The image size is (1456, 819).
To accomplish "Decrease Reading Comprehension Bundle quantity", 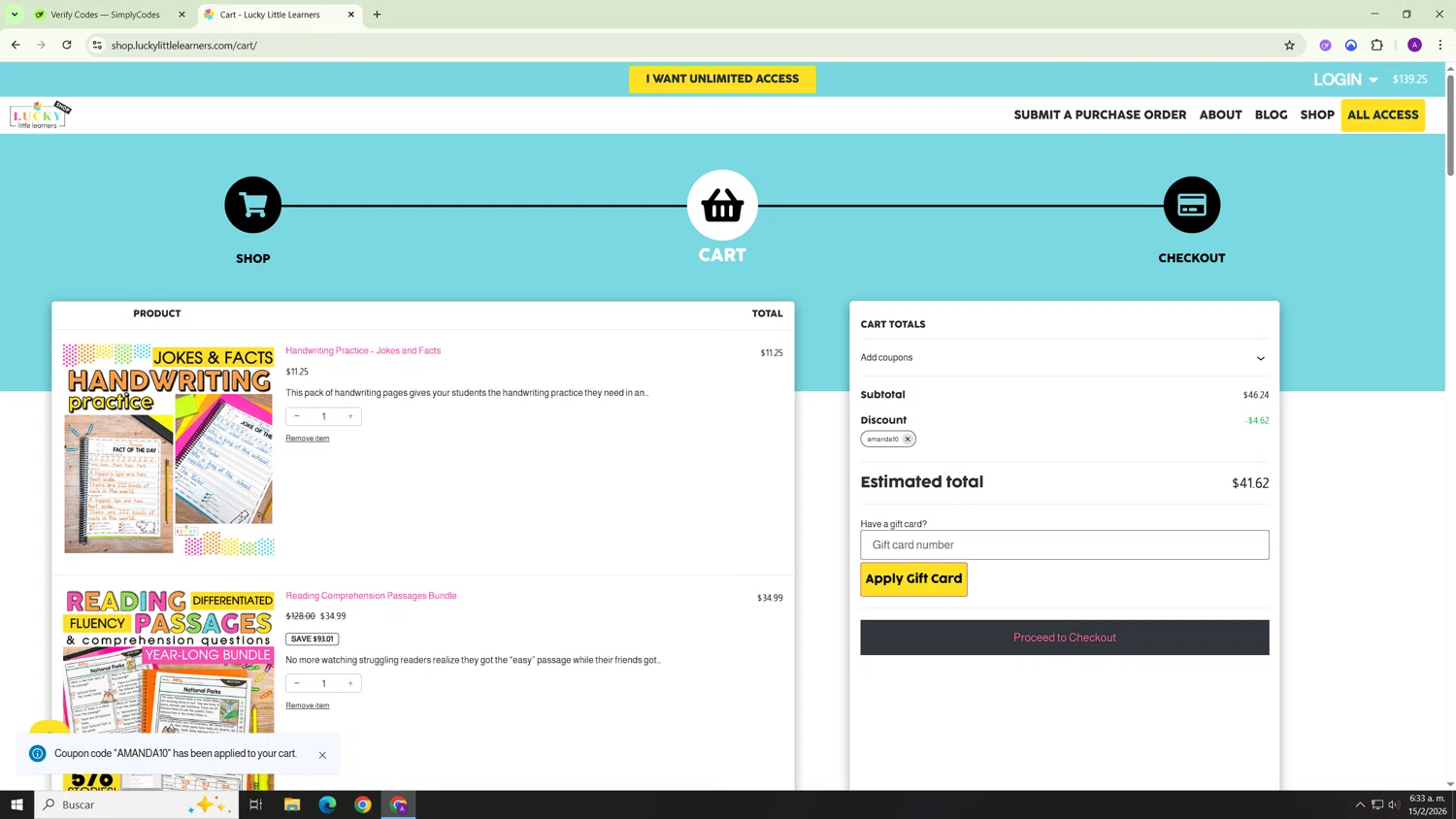I will point(297,683).
